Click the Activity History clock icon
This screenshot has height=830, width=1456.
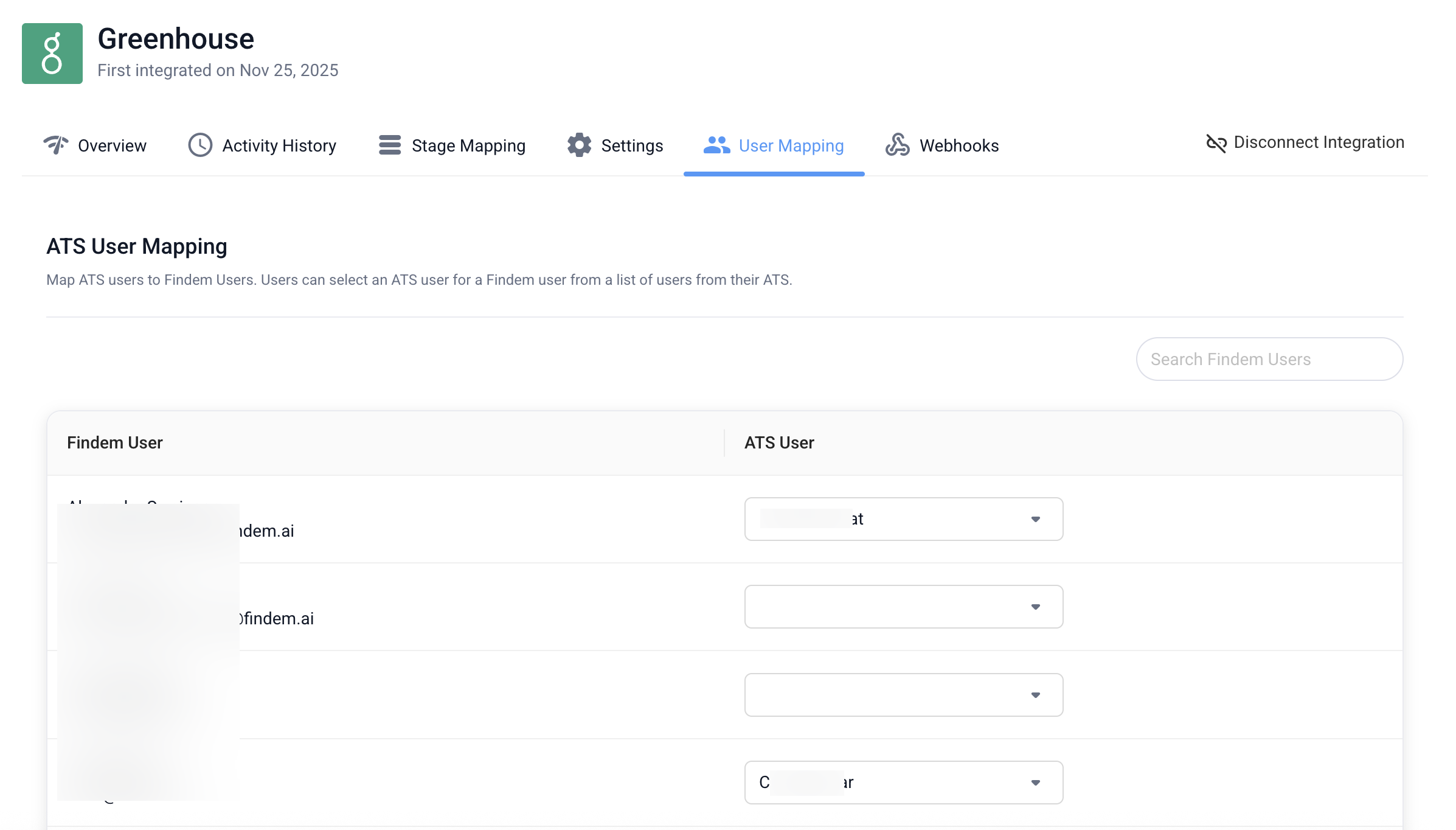(x=200, y=145)
